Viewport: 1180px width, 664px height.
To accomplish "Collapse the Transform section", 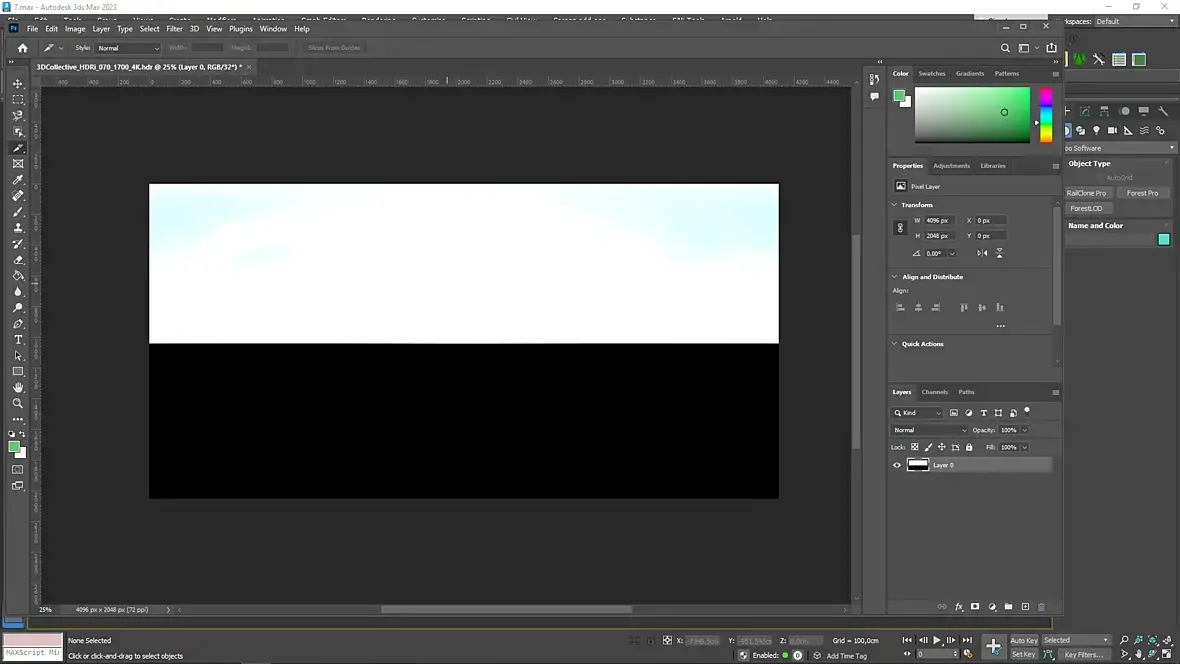I will pos(895,205).
